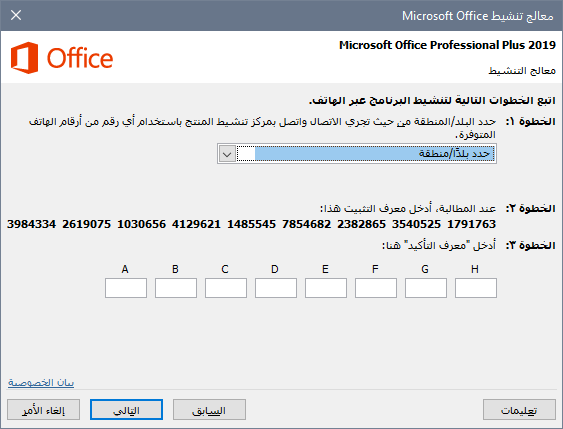Open the country/region dropdown arrow
This screenshot has height=429, width=563.
(227, 154)
